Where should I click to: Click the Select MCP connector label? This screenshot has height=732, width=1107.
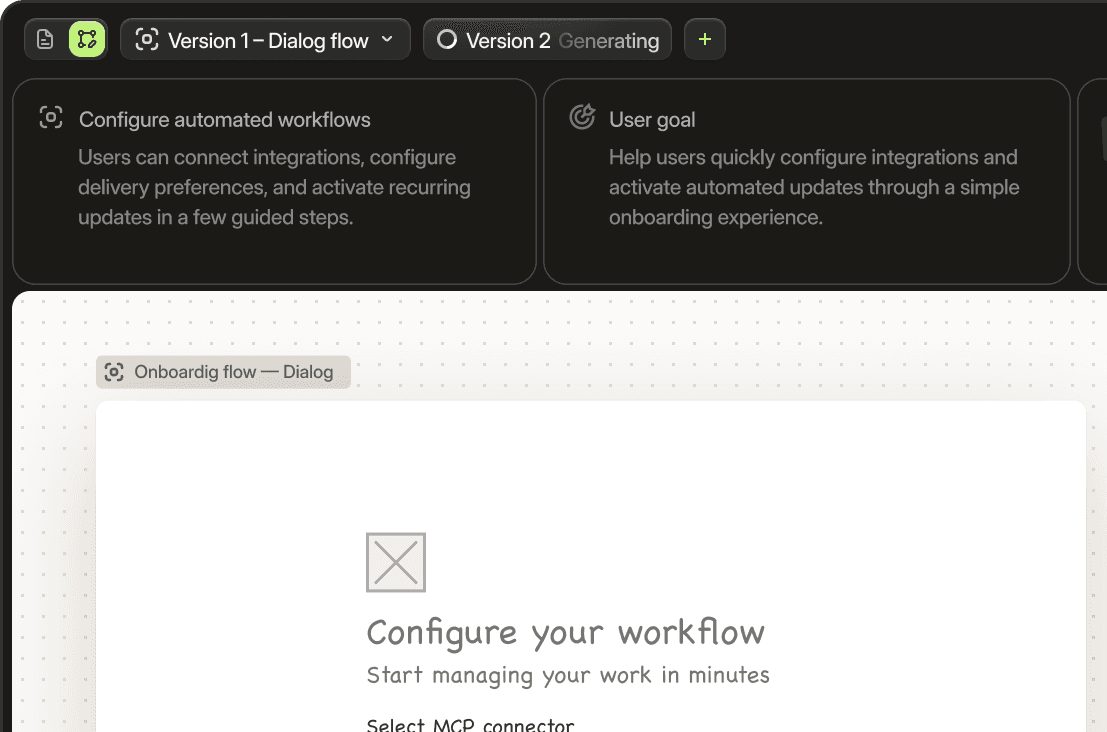(x=470, y=724)
